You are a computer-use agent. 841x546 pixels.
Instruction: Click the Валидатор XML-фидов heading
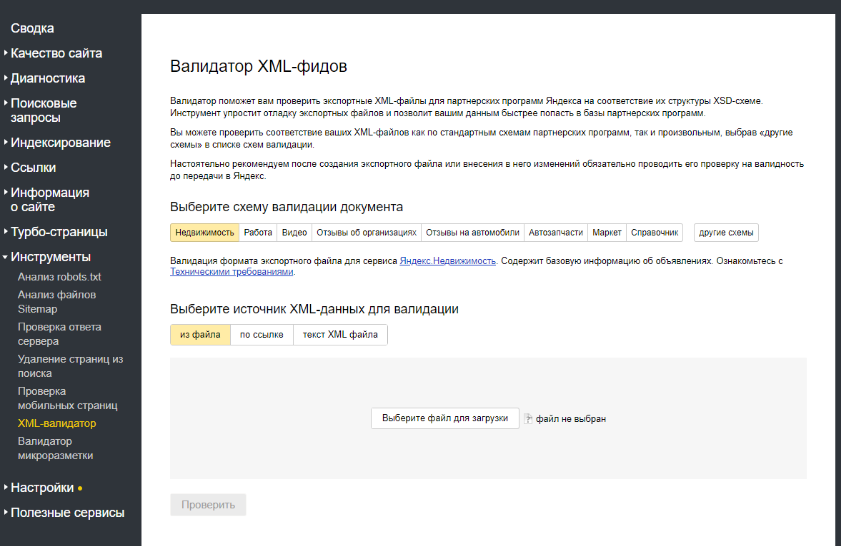[259, 66]
